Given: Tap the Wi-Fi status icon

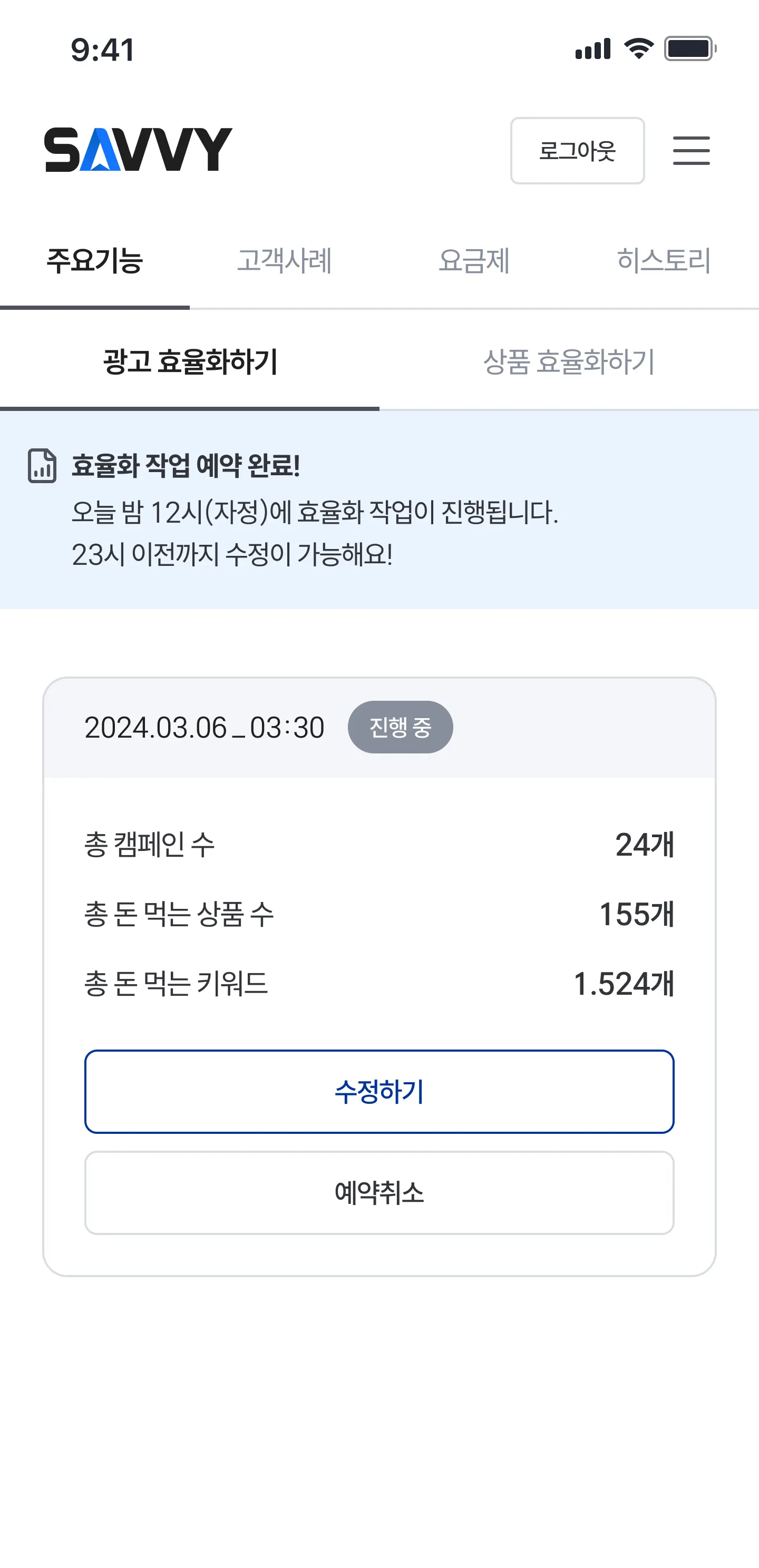Looking at the screenshot, I should click(x=638, y=48).
